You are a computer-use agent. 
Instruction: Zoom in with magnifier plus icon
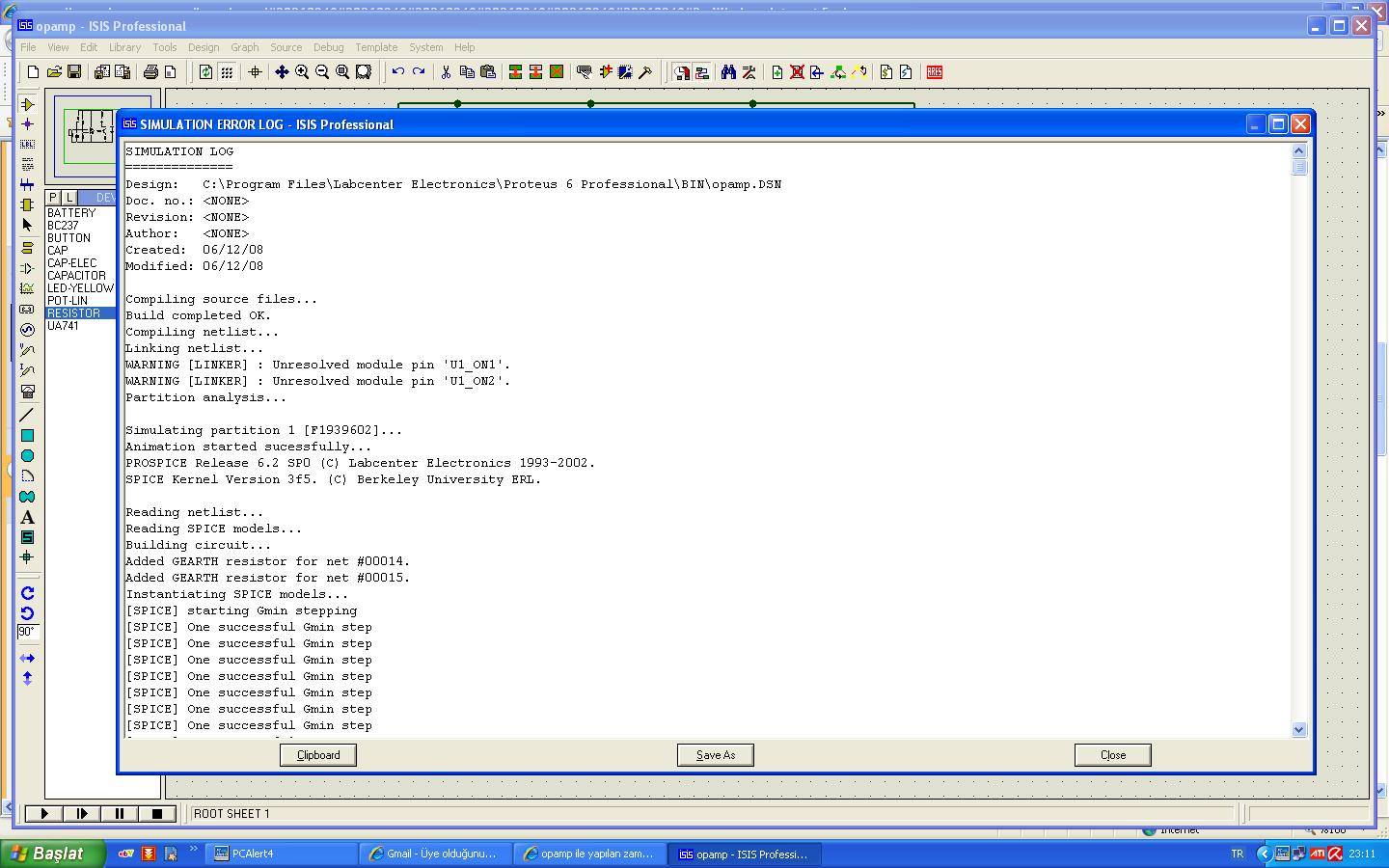(302, 72)
